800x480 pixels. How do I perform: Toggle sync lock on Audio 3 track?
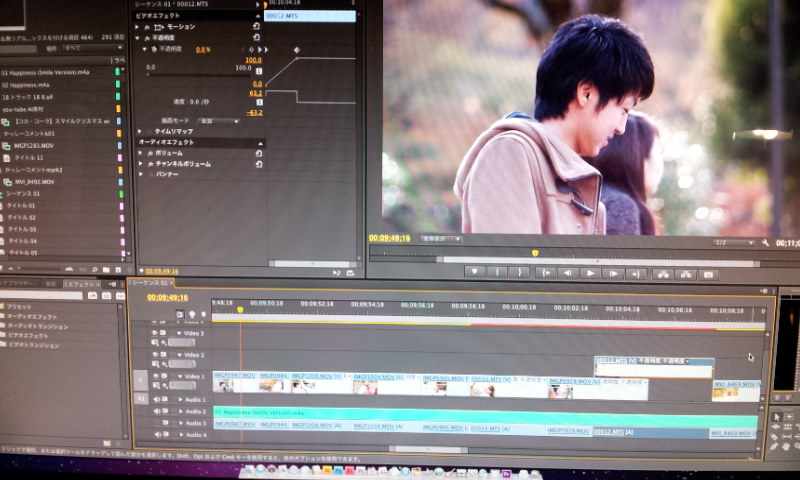(165, 423)
